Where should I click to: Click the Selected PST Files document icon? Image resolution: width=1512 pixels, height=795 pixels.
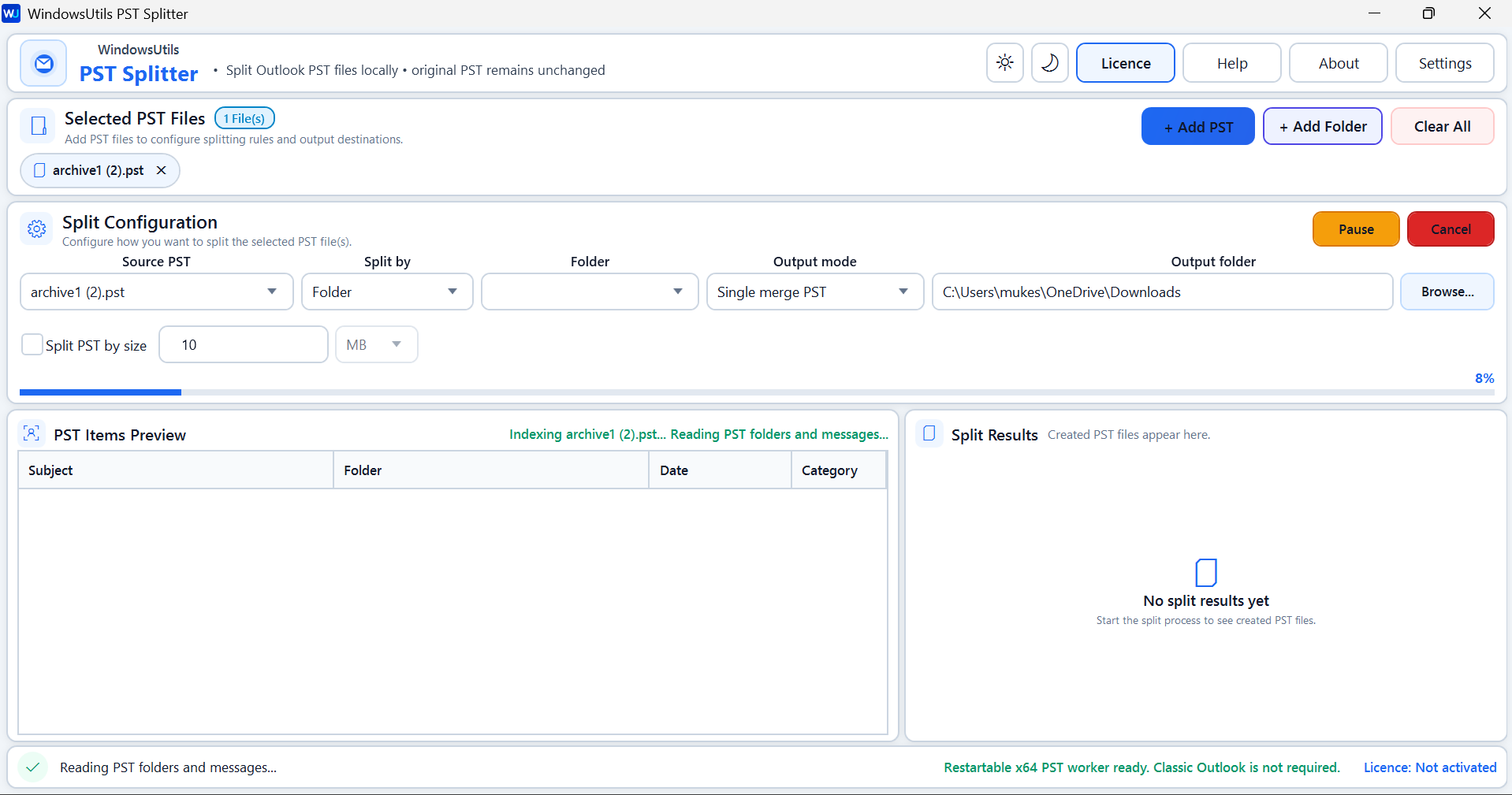click(39, 126)
